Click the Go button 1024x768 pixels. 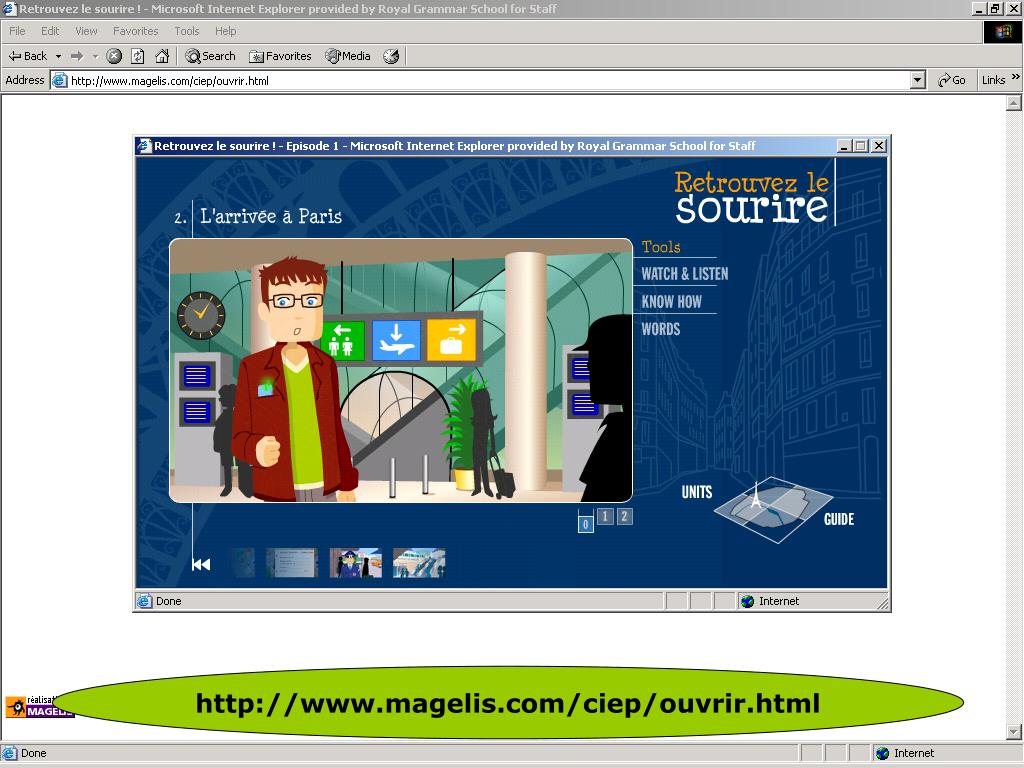(952, 80)
